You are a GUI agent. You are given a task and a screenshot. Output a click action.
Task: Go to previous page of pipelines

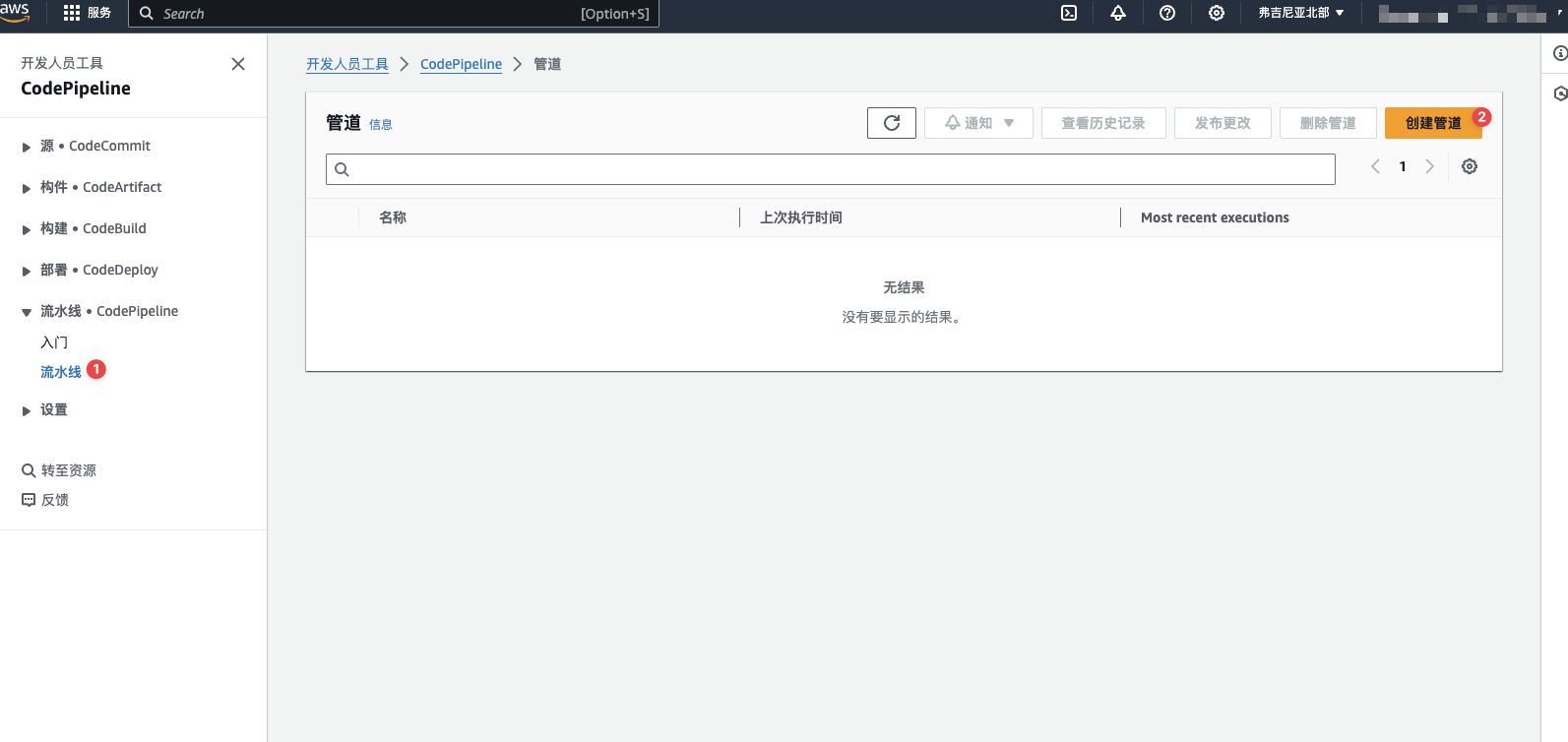tap(1375, 166)
